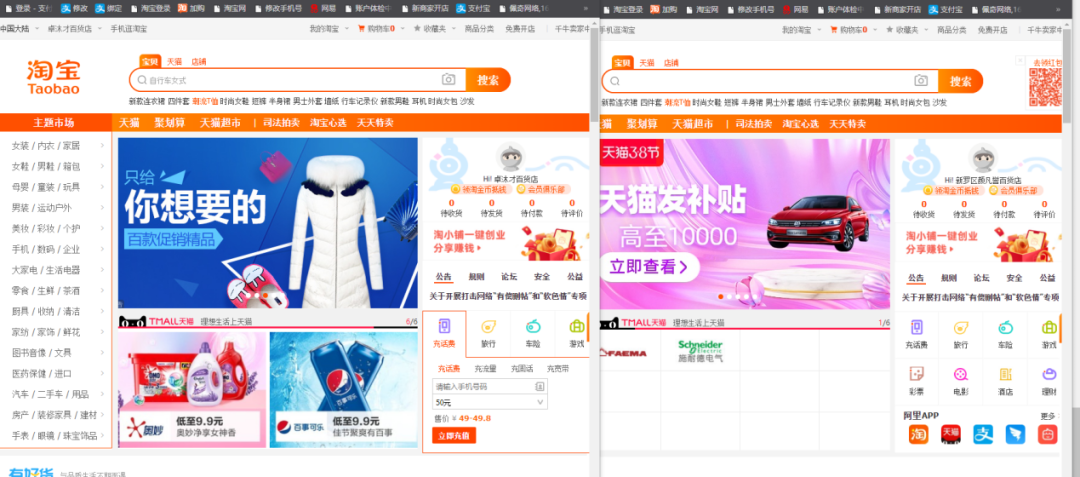
Task: Open the shopping cart 购物车 in right window
Action: [x=849, y=30]
